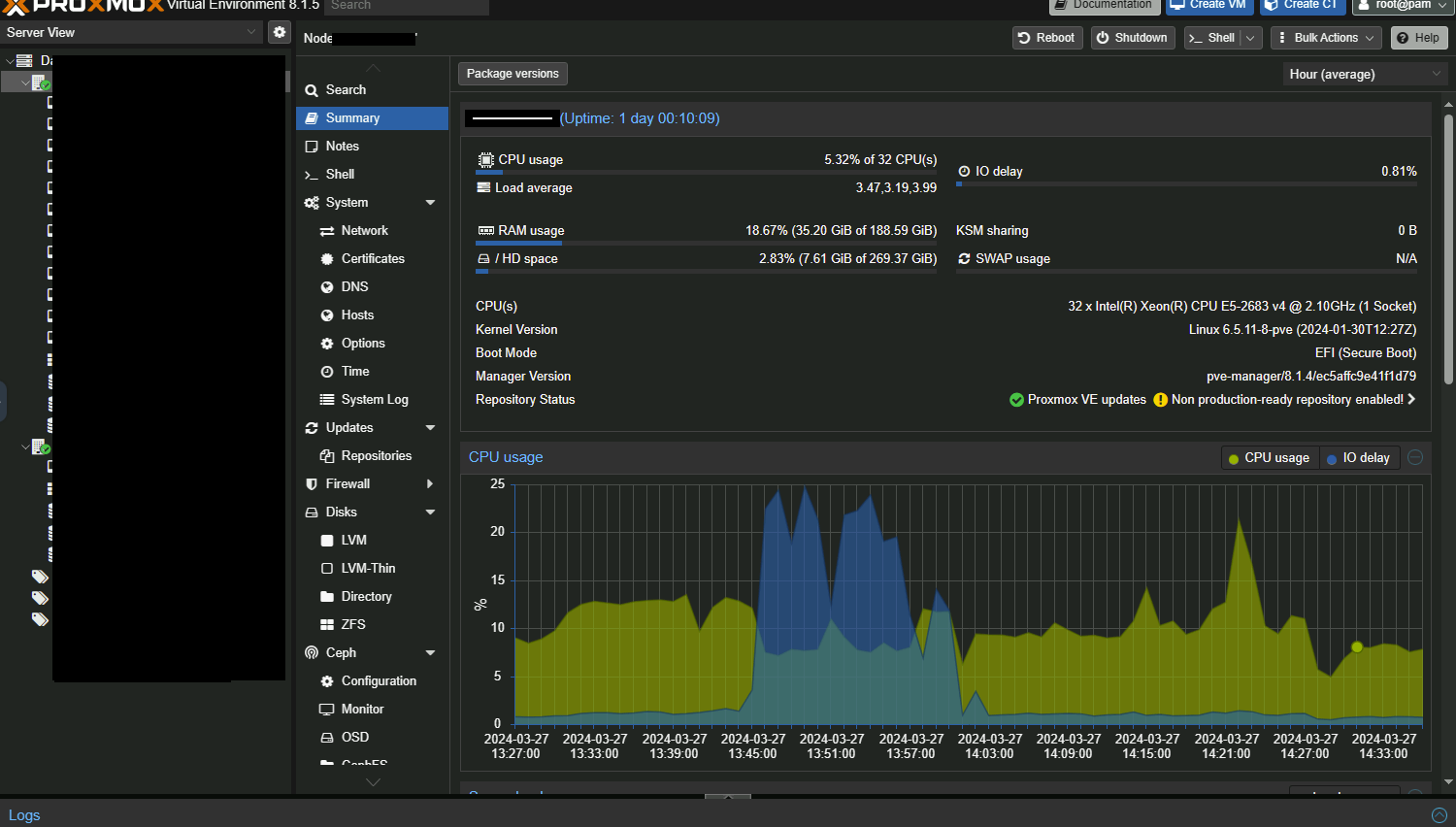The height and width of the screenshot is (827, 1456).
Task: Click the summary panel vertical scrollbar
Action: (1448, 250)
